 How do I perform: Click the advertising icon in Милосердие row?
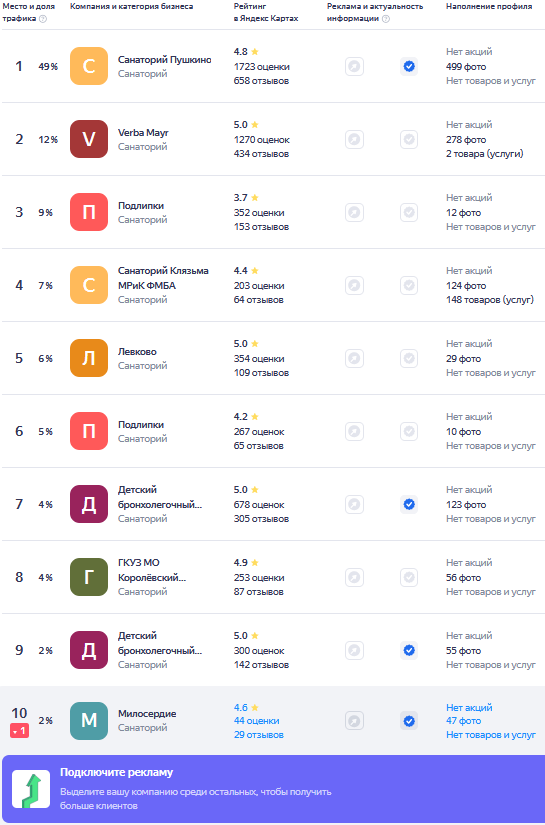click(355, 721)
